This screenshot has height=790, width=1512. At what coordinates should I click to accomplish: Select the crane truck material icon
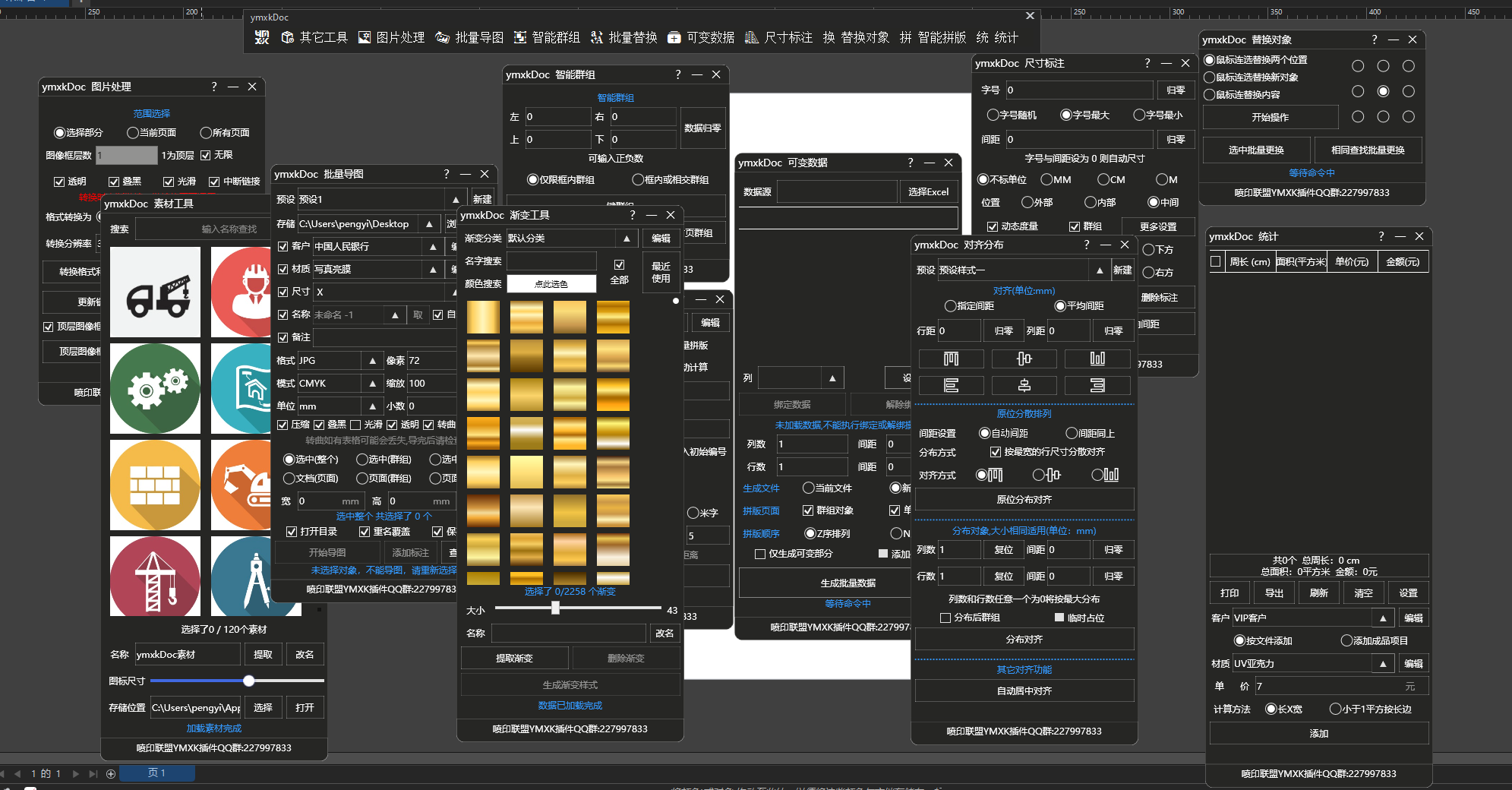click(156, 292)
